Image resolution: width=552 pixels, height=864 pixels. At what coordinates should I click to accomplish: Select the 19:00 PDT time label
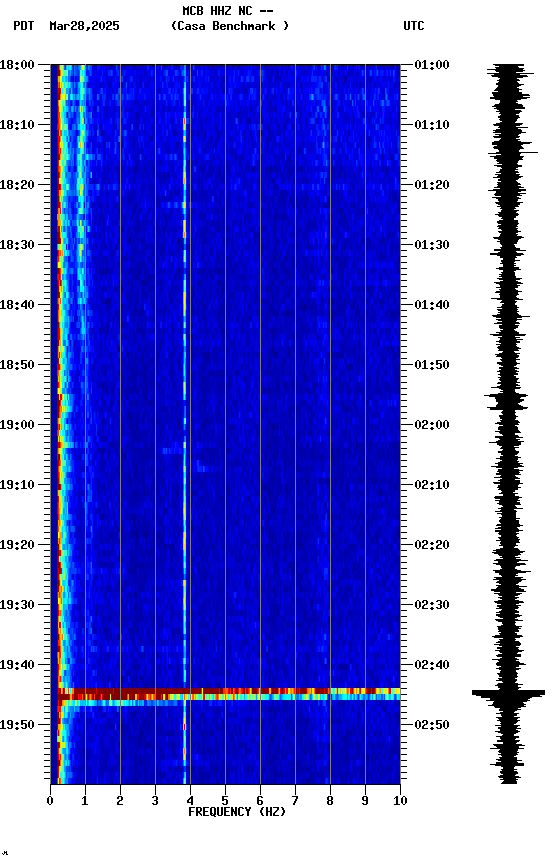coord(17,425)
